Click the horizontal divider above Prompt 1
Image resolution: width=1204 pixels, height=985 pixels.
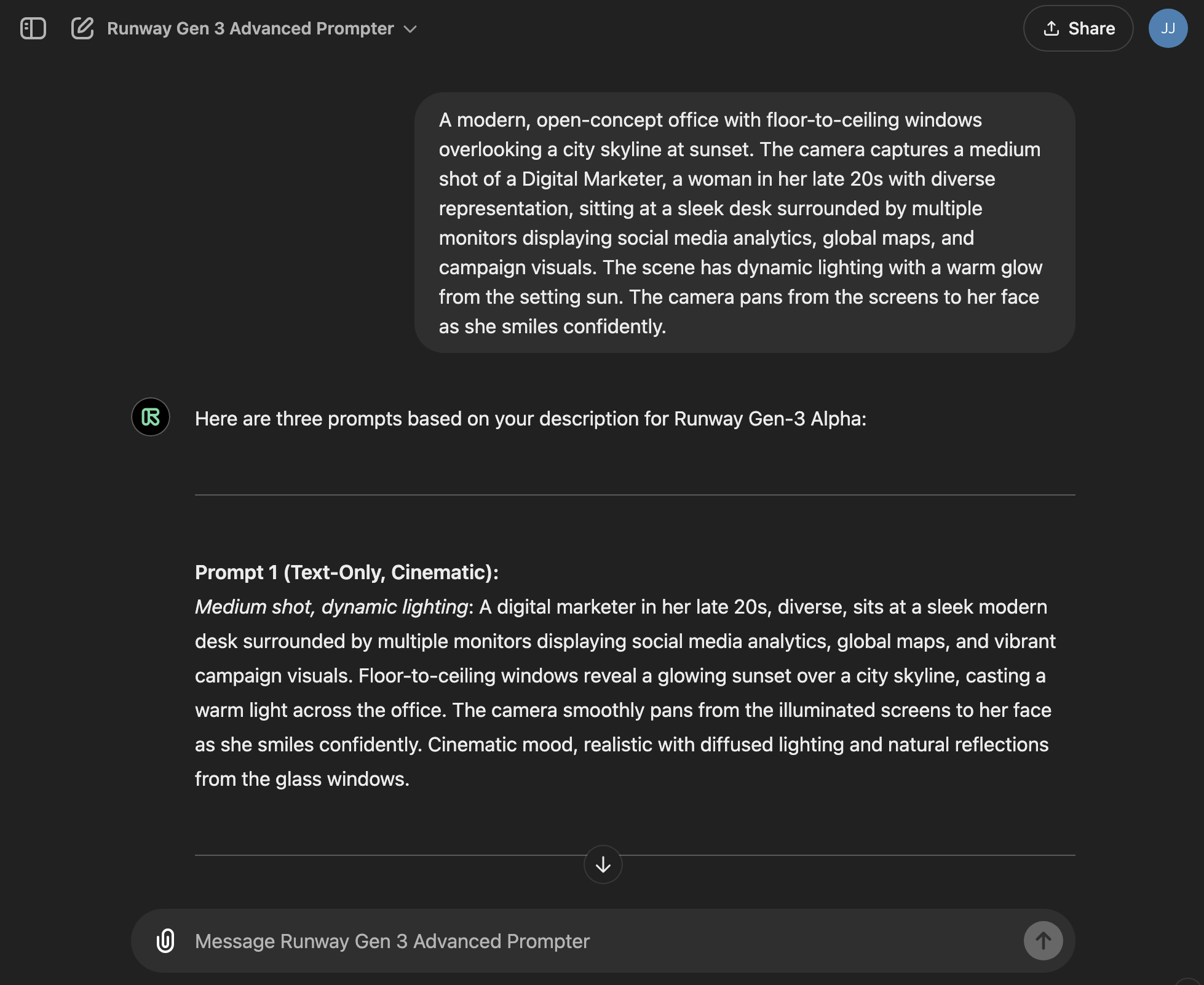[x=635, y=495]
